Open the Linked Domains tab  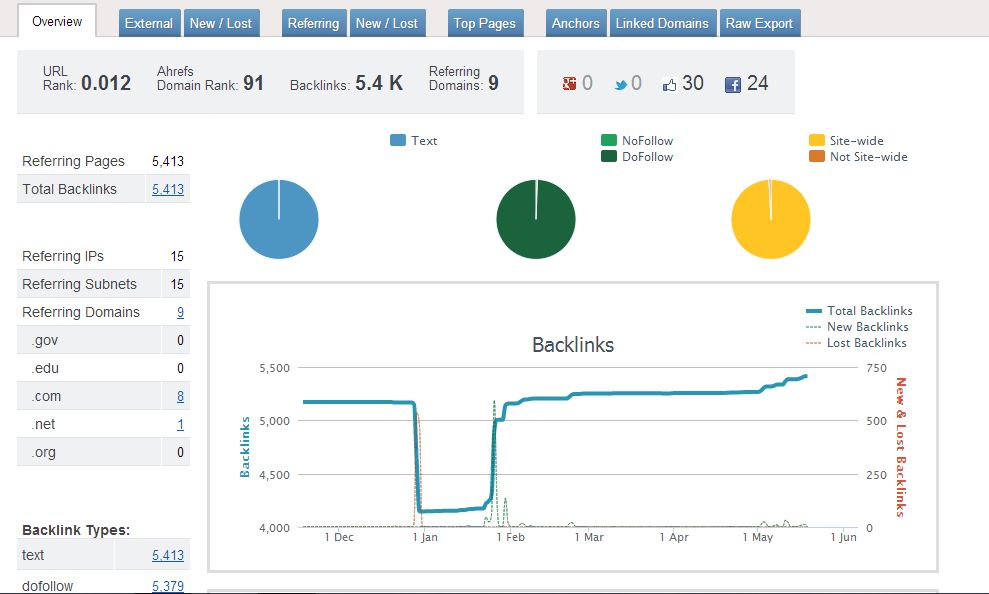(x=662, y=23)
